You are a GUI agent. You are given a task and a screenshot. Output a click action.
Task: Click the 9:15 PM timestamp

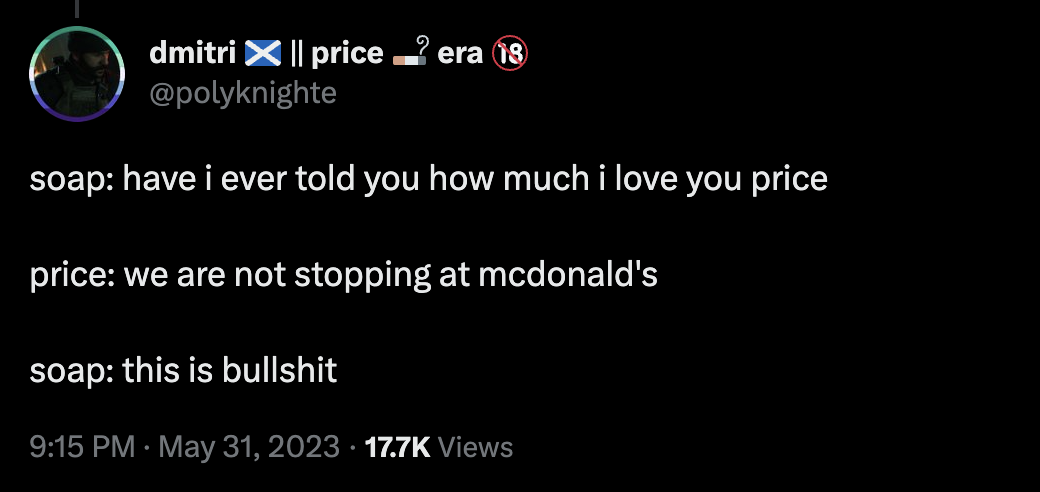(x=82, y=447)
